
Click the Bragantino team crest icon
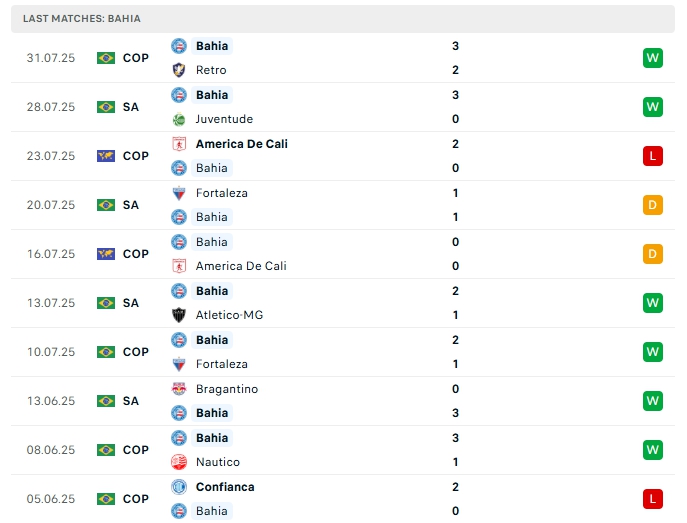click(179, 389)
